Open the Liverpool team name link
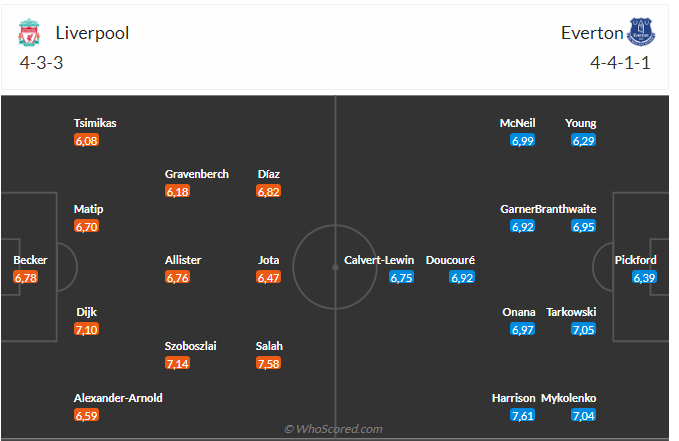 coord(92,33)
